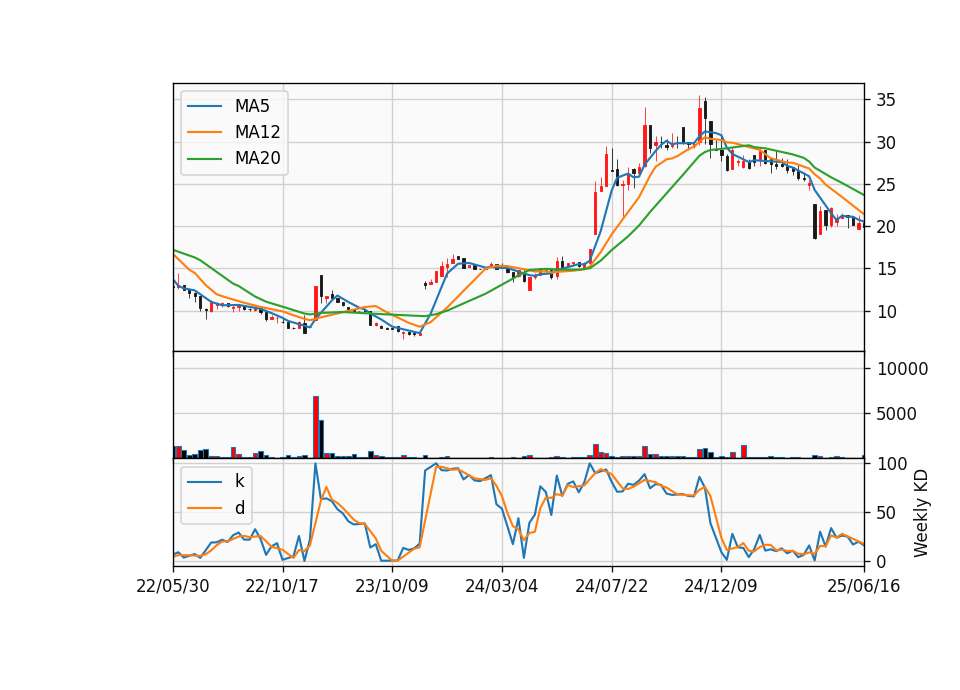This screenshot has height=690, width=960.
Task: Click the 23/10/09 date axis label
Action: [x=392, y=586]
